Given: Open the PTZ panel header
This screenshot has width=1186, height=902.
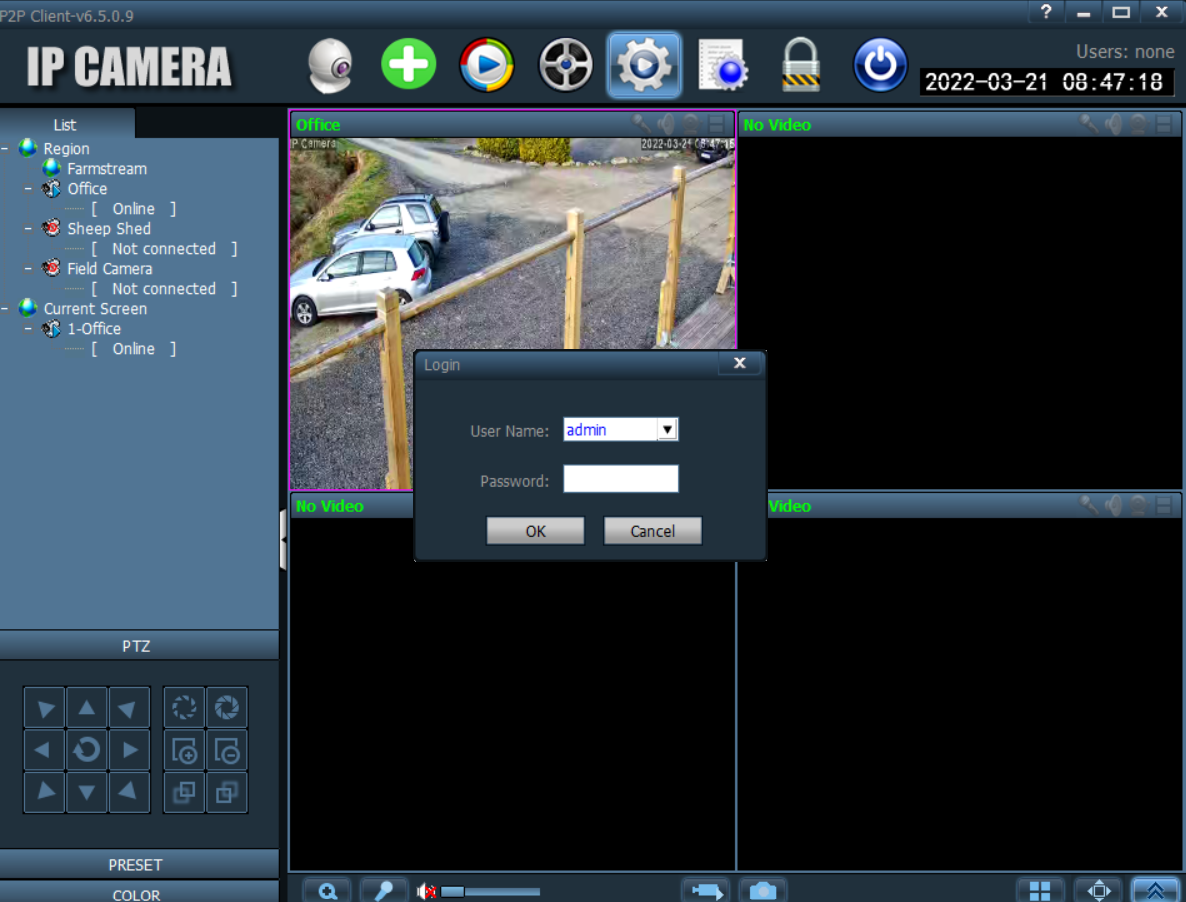Looking at the screenshot, I should pyautogui.click(x=137, y=646).
